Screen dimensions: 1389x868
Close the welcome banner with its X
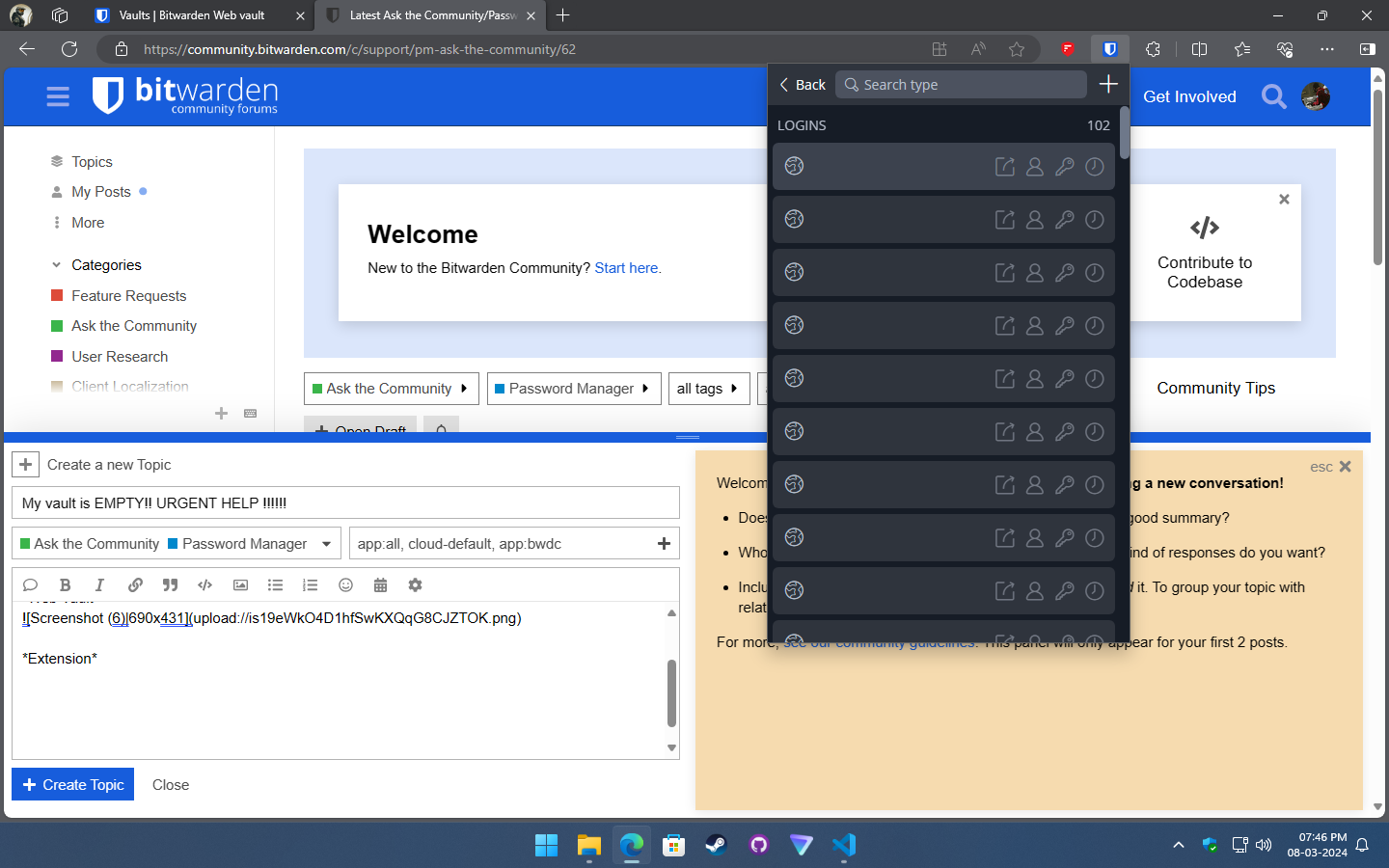point(1284,199)
